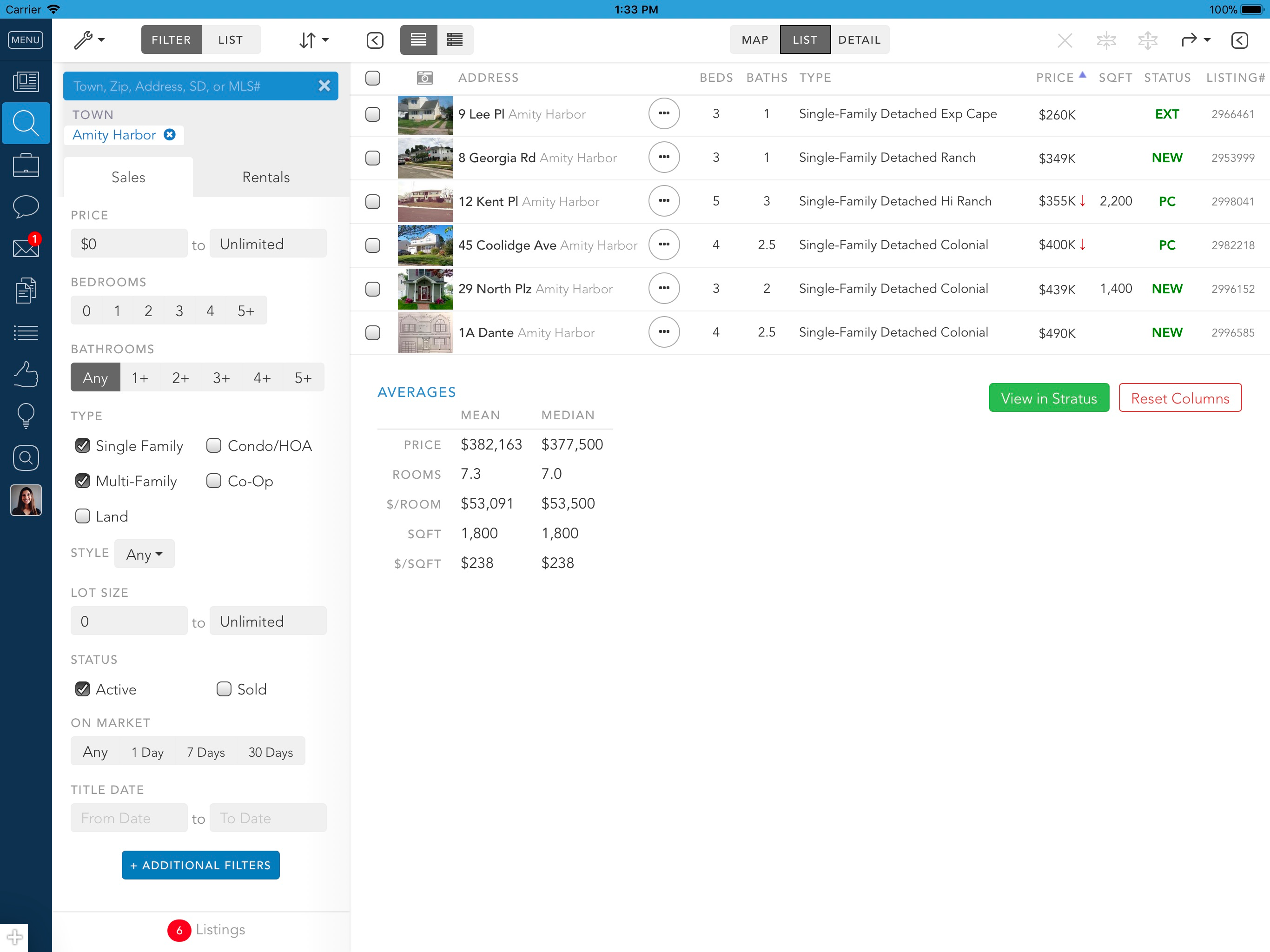Uncheck the Active status
Screen dimensions: 1270x952
click(83, 689)
